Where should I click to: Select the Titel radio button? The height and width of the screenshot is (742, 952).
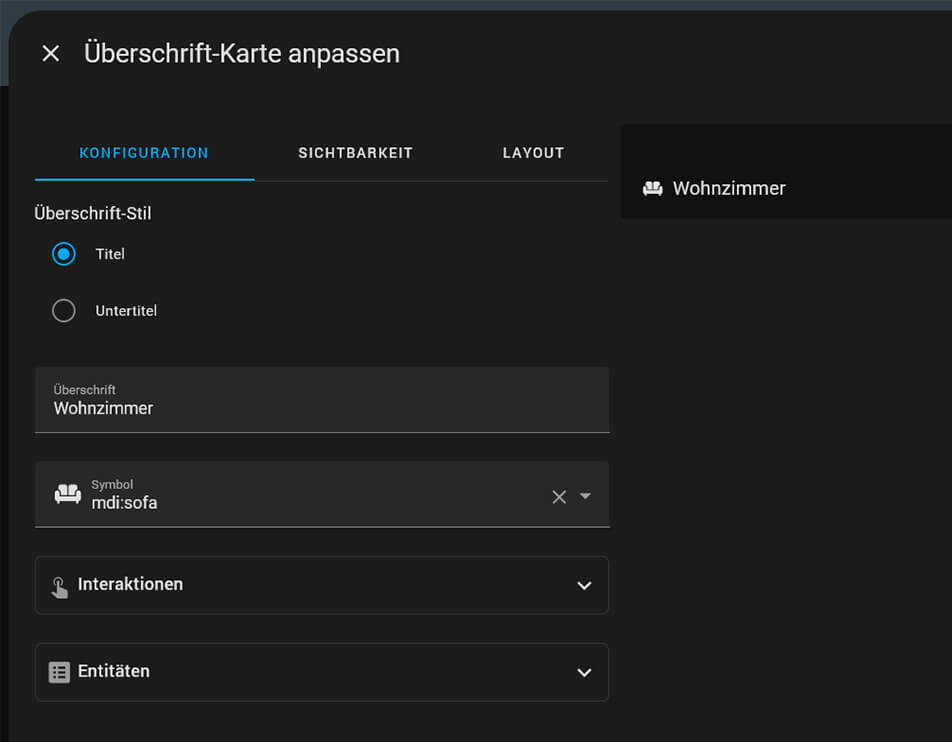point(64,254)
